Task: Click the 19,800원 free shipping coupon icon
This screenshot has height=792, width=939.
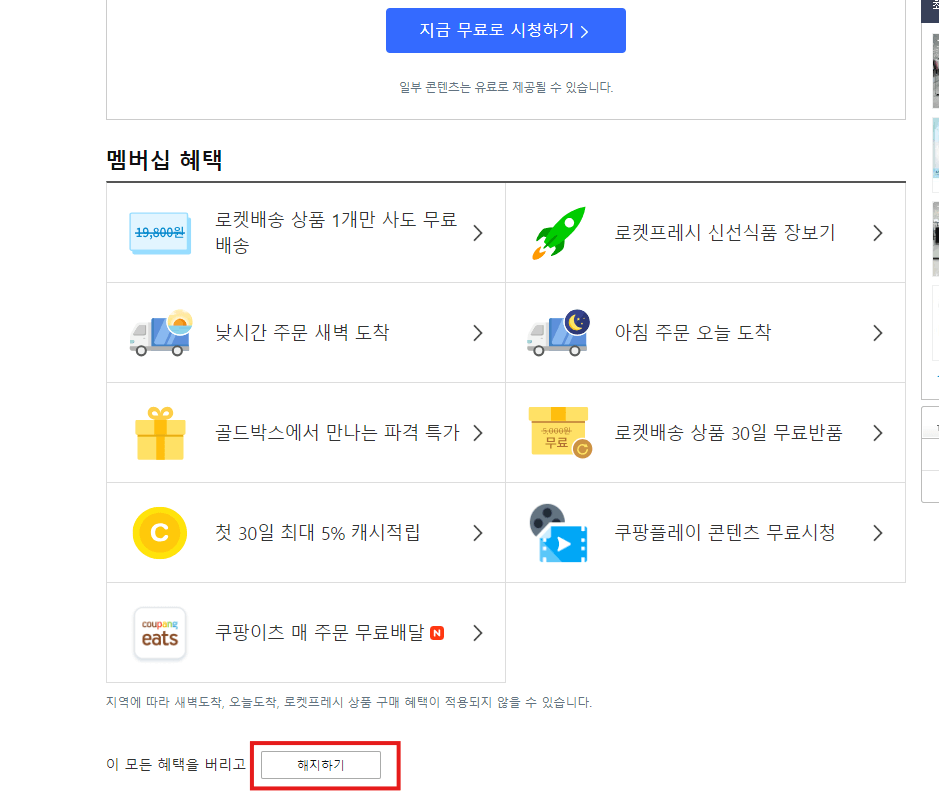Action: click(x=160, y=233)
